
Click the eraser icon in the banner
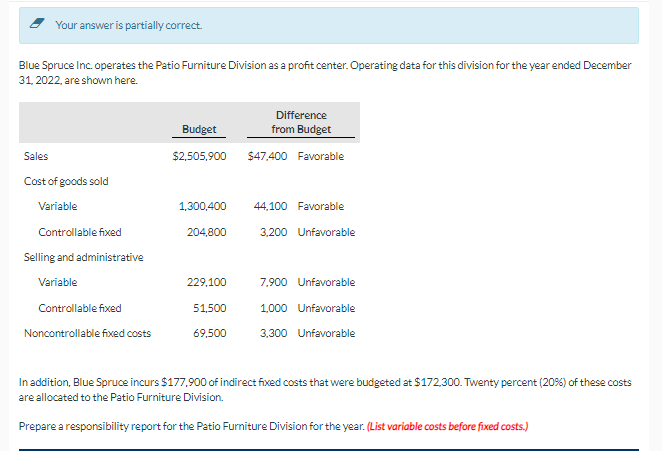pyautogui.click(x=37, y=24)
